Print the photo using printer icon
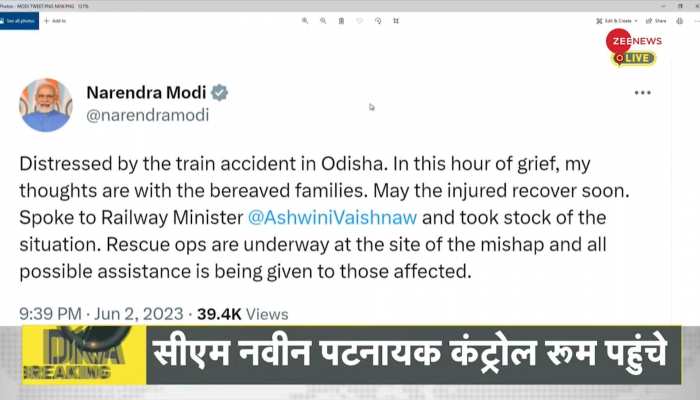Image resolution: width=700 pixels, height=400 pixels. pos(679,21)
